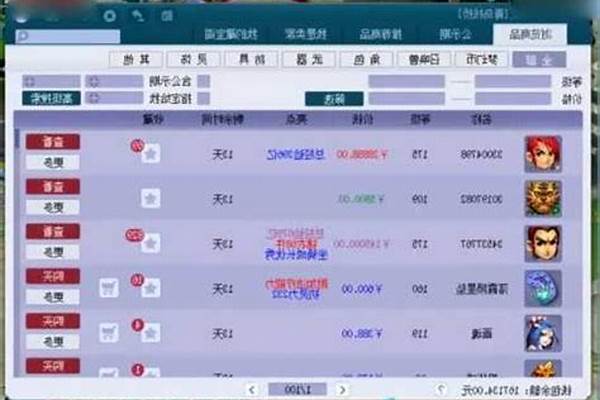Click 更多 button in tiger-mask character row
The height and width of the screenshot is (400, 600).
(53, 207)
